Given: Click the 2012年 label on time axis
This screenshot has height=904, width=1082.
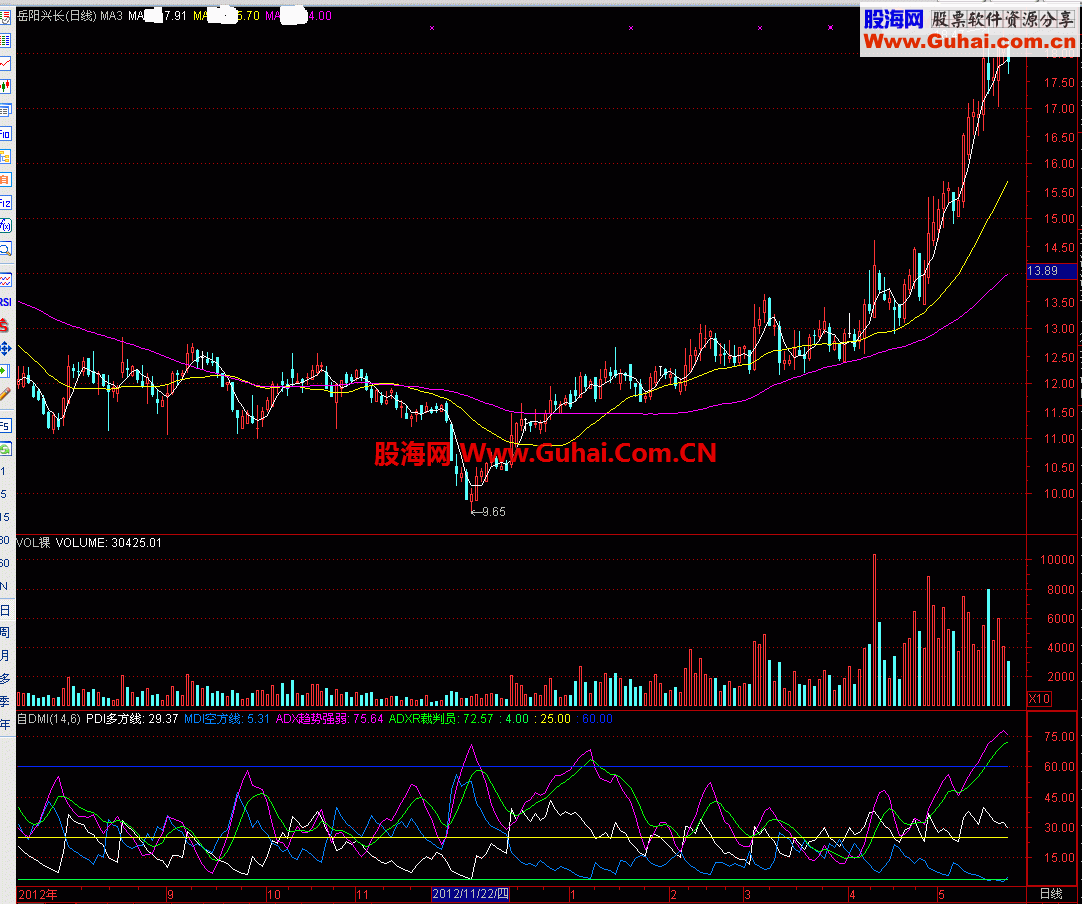Looking at the screenshot, I should (38, 895).
